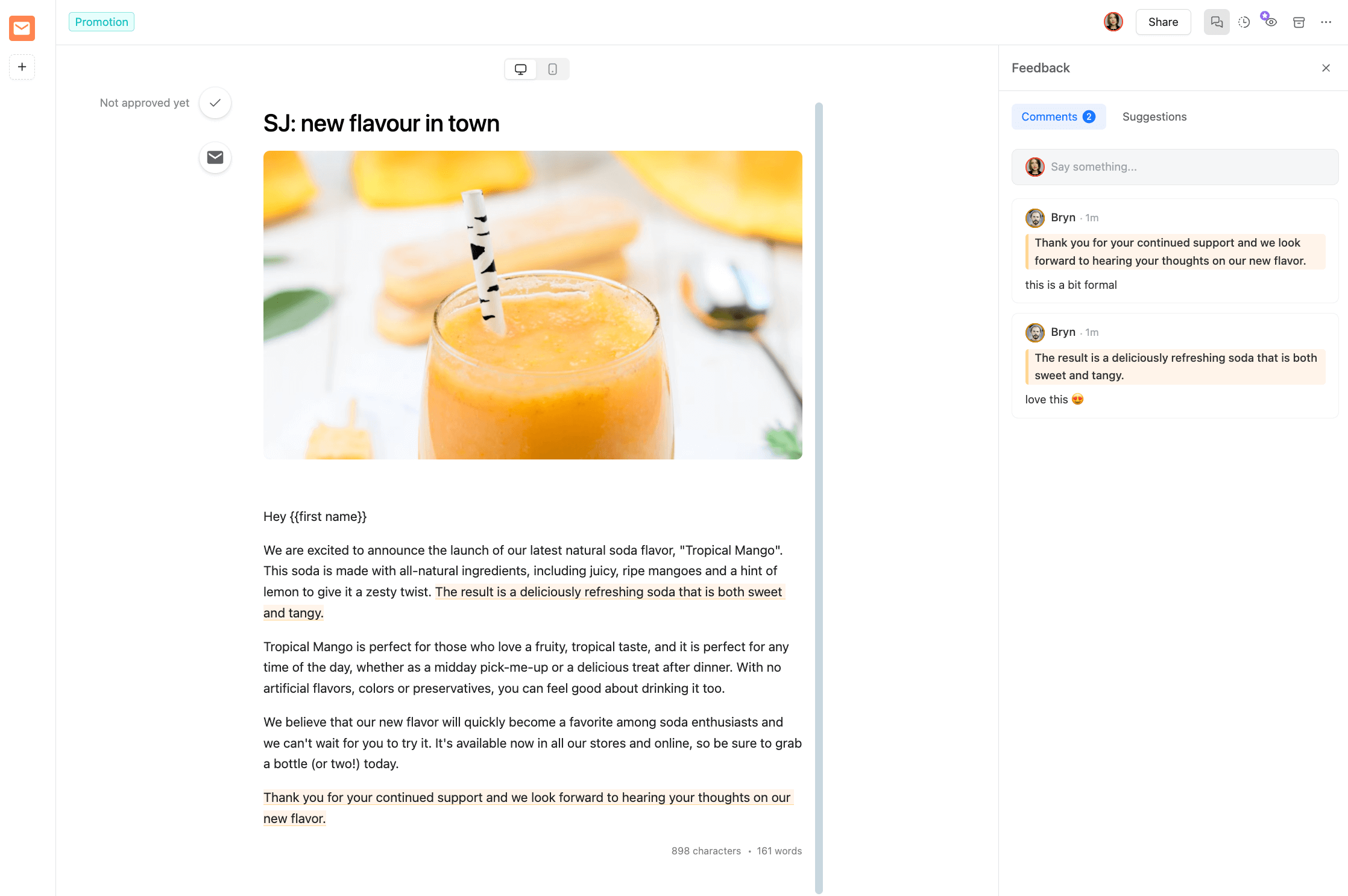Select the orange email campaign icon in sidebar

point(22,28)
